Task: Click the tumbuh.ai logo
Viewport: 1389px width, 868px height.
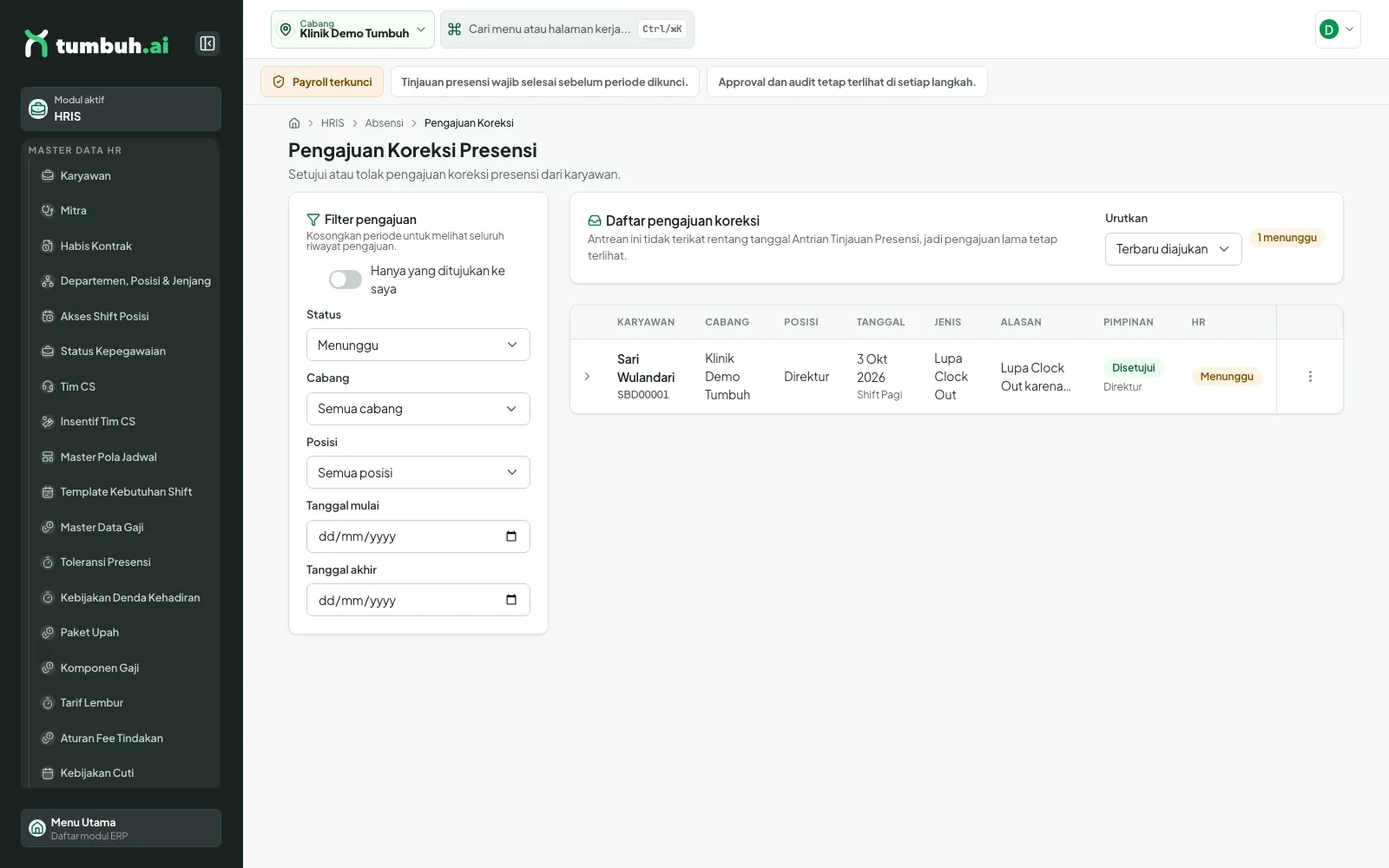Action: coord(96,44)
